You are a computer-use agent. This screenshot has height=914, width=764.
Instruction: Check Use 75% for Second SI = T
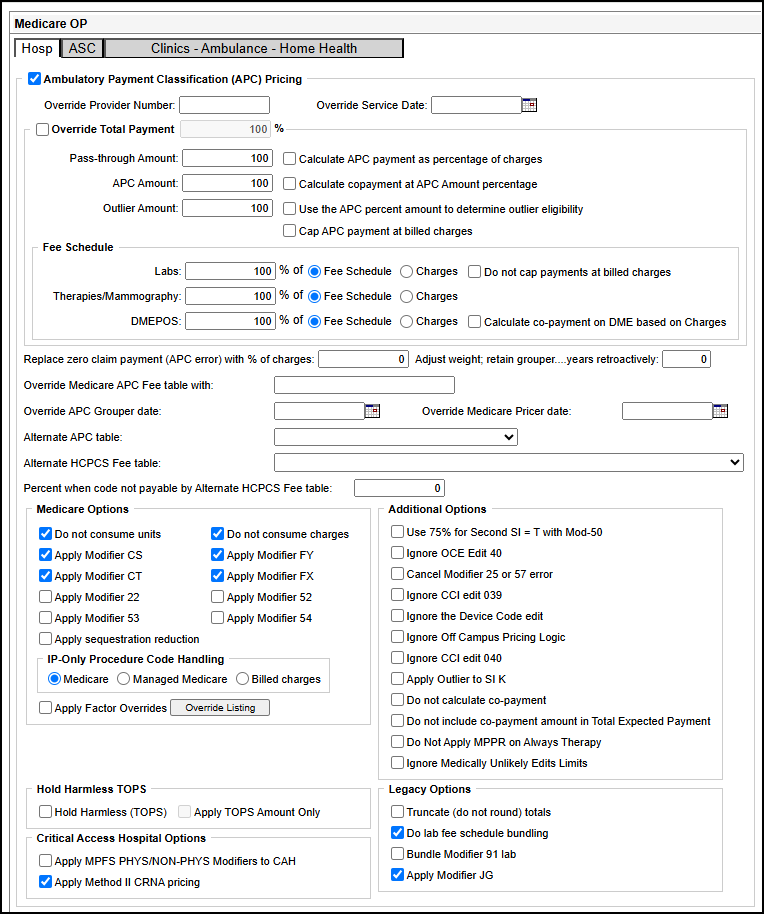(x=397, y=532)
